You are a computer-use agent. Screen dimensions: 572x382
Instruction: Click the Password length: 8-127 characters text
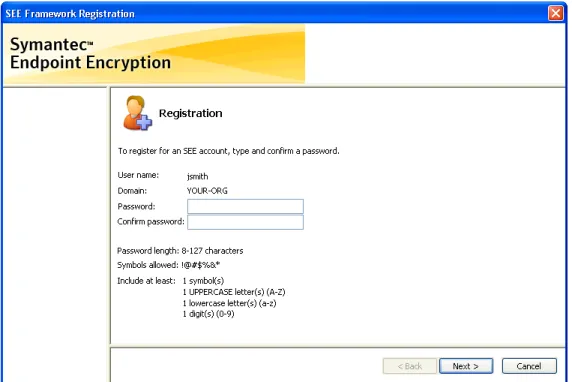point(180,251)
